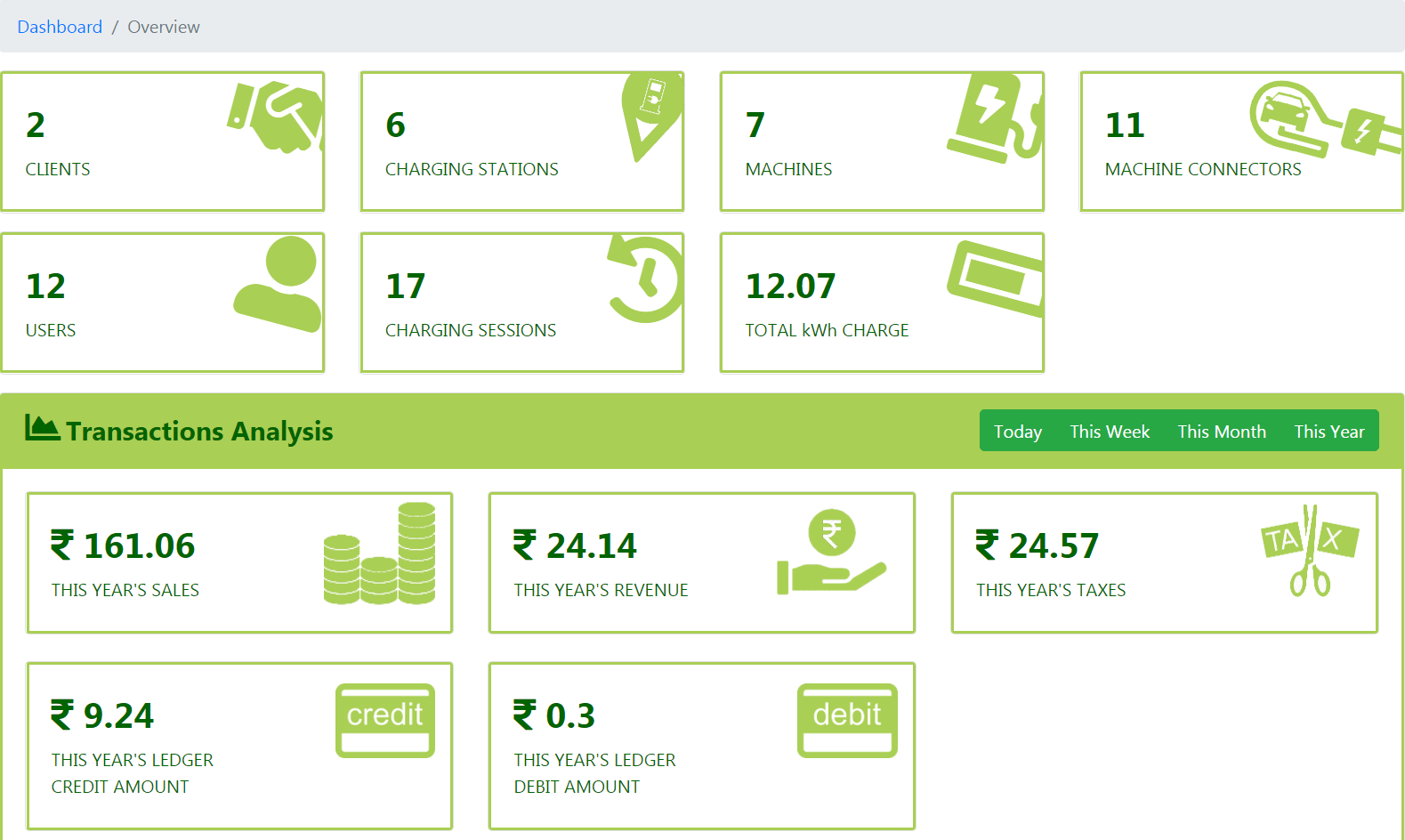Select the Today filter tab
This screenshot has height=840, width=1405.
point(1018,432)
